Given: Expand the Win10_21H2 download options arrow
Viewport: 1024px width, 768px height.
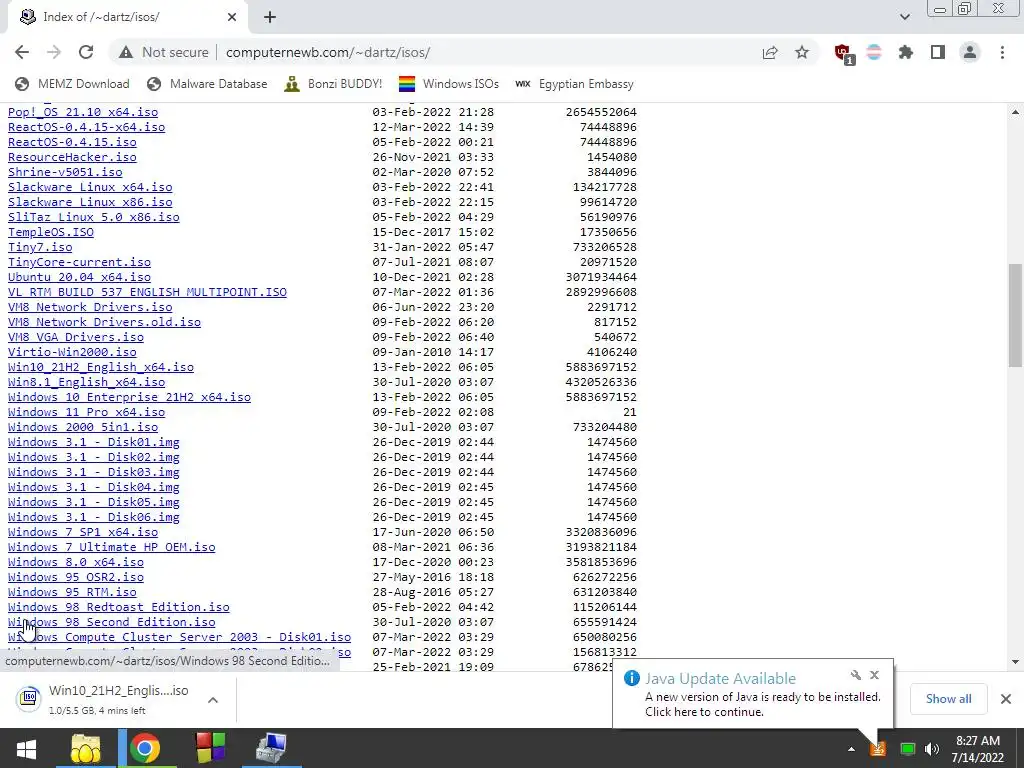Looking at the screenshot, I should [213, 699].
